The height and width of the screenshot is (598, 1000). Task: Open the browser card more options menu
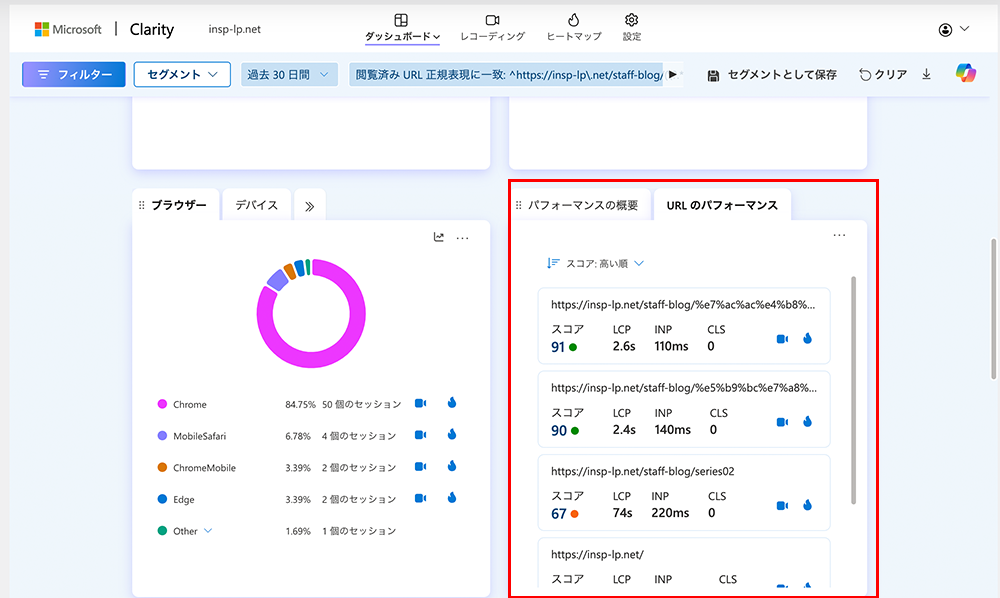pos(462,238)
